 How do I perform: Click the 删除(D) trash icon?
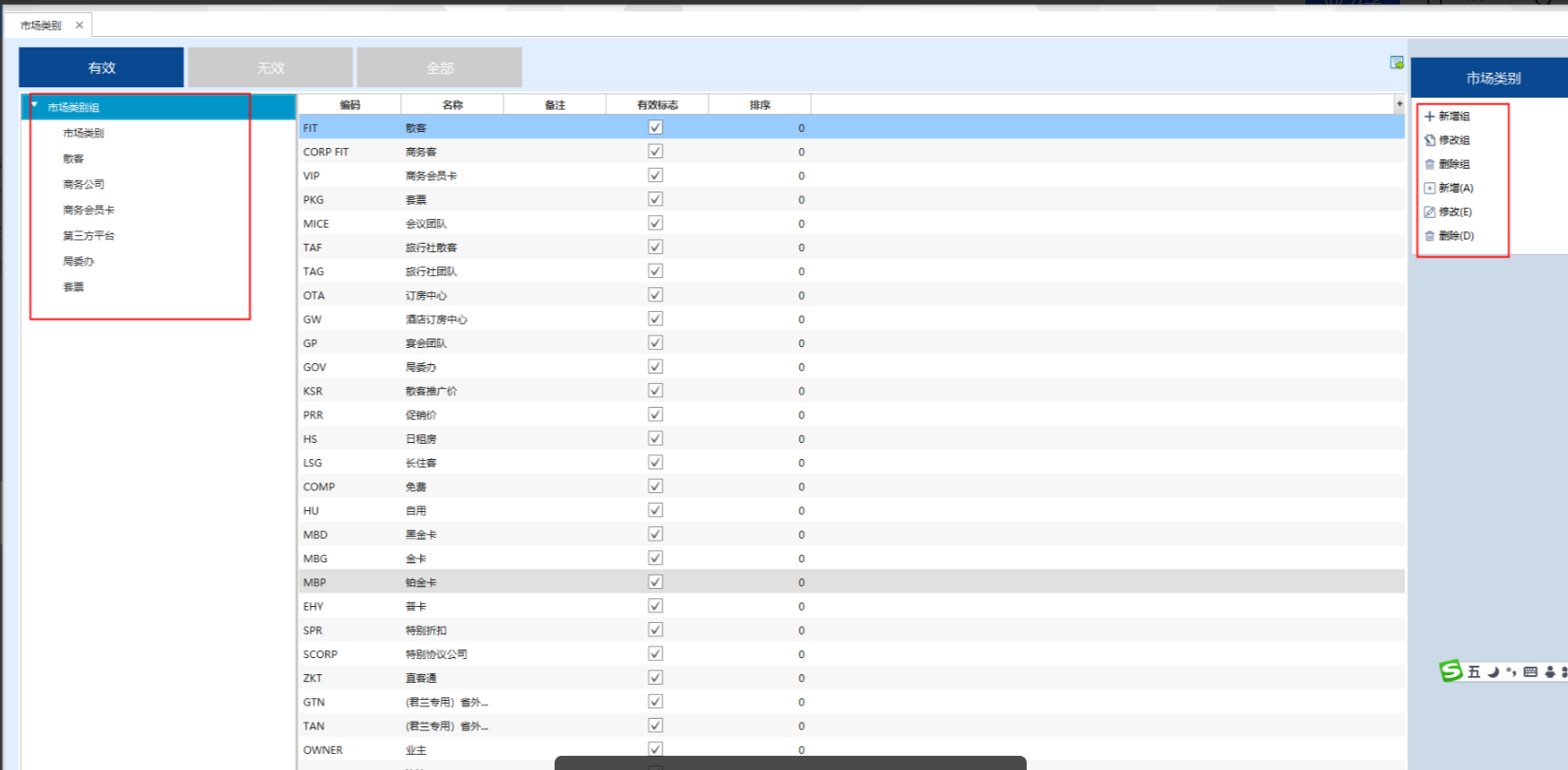click(1430, 236)
